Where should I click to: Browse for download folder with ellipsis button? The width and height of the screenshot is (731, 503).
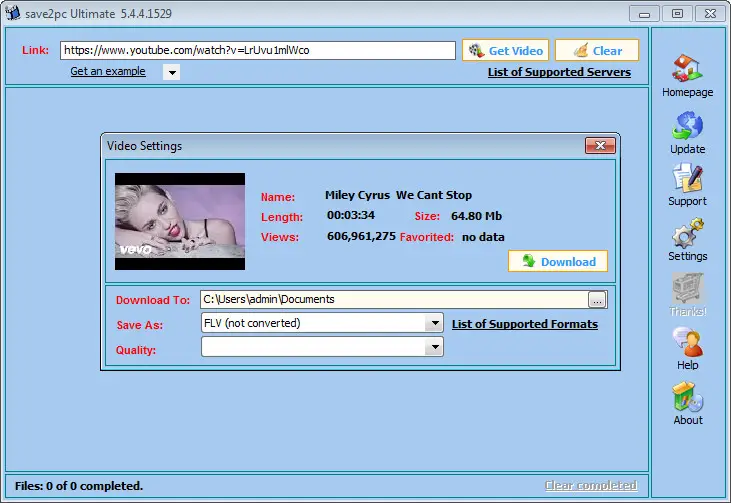[x=597, y=300]
